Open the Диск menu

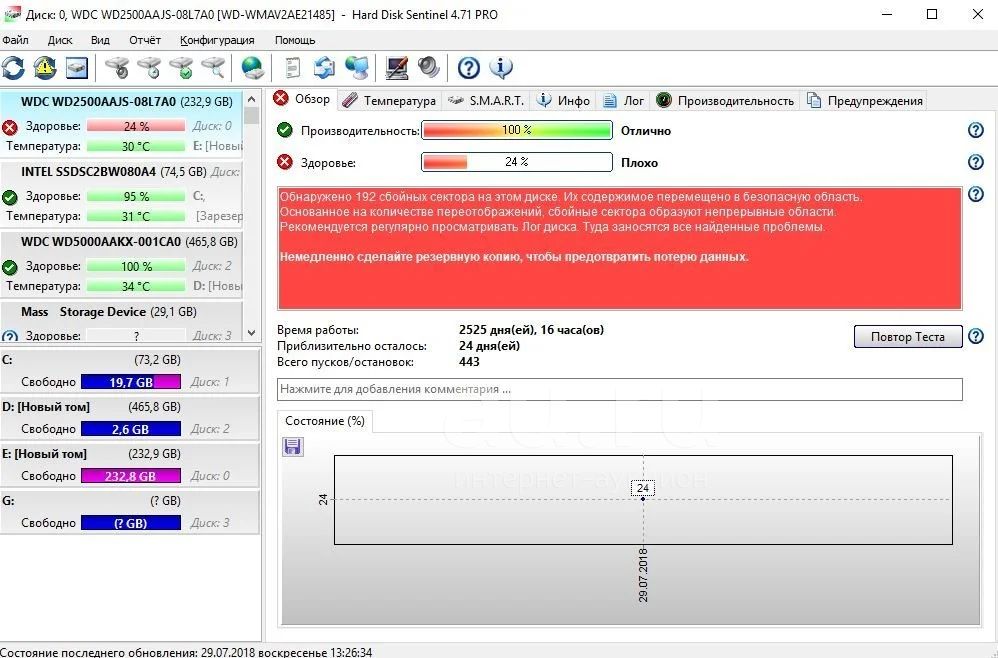(60, 40)
